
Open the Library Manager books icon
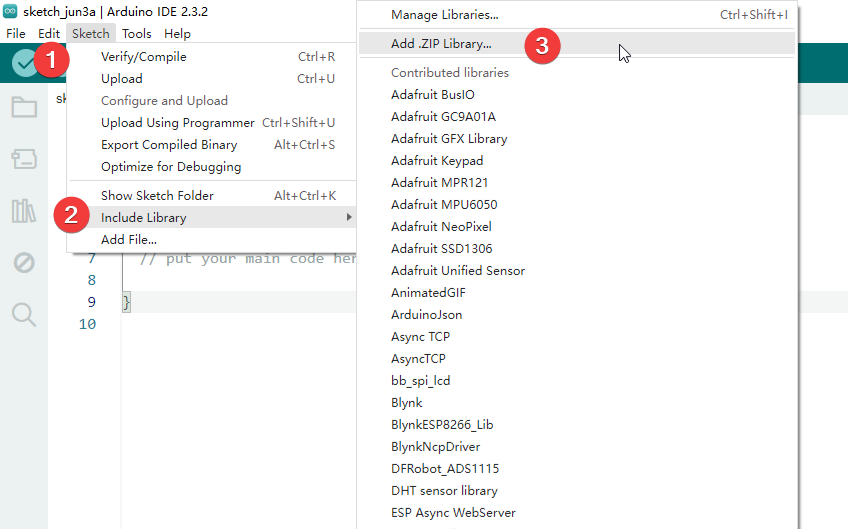pos(24,210)
